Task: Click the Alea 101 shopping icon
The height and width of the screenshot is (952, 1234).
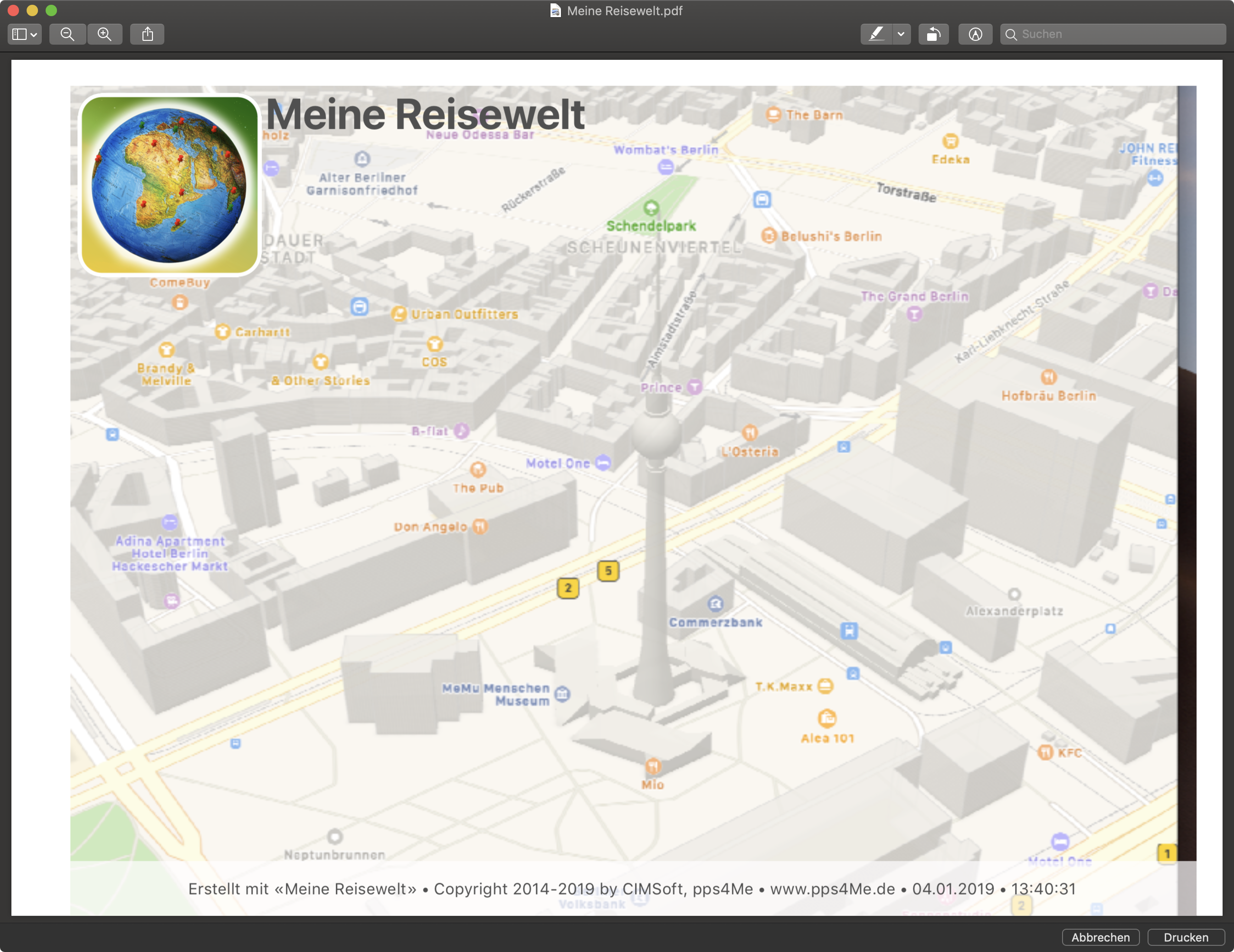Action: 827,718
